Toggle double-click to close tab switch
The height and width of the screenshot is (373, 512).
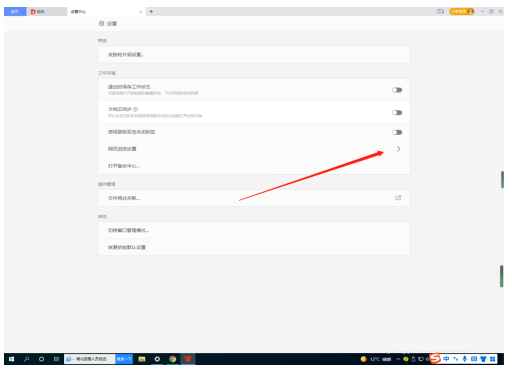[397, 132]
